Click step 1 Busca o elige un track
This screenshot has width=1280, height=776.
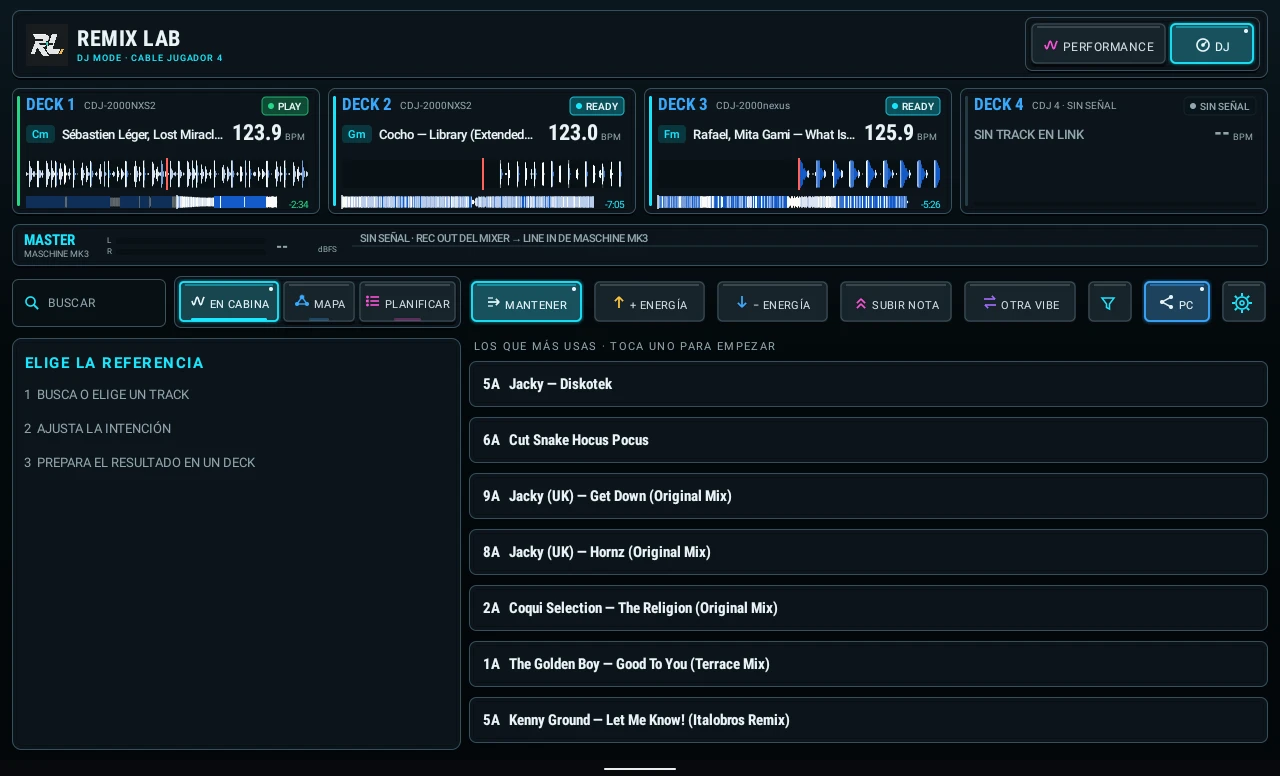point(107,395)
